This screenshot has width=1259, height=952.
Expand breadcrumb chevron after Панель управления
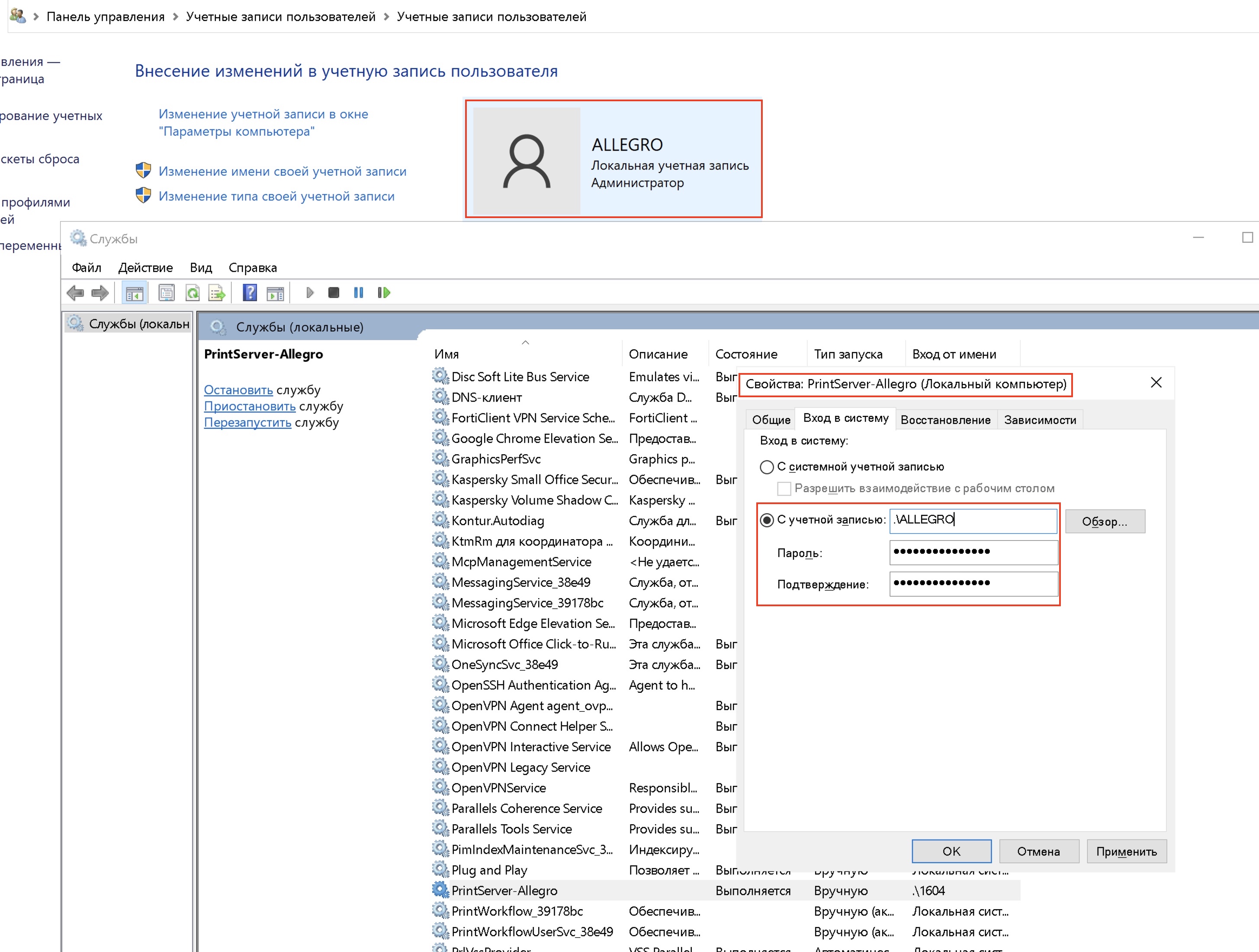click(175, 16)
